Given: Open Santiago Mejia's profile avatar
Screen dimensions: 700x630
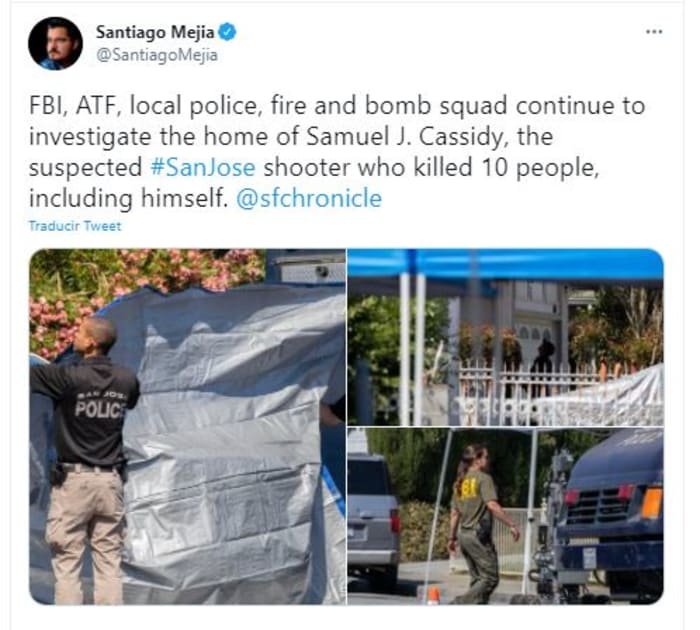Looking at the screenshot, I should point(55,43).
